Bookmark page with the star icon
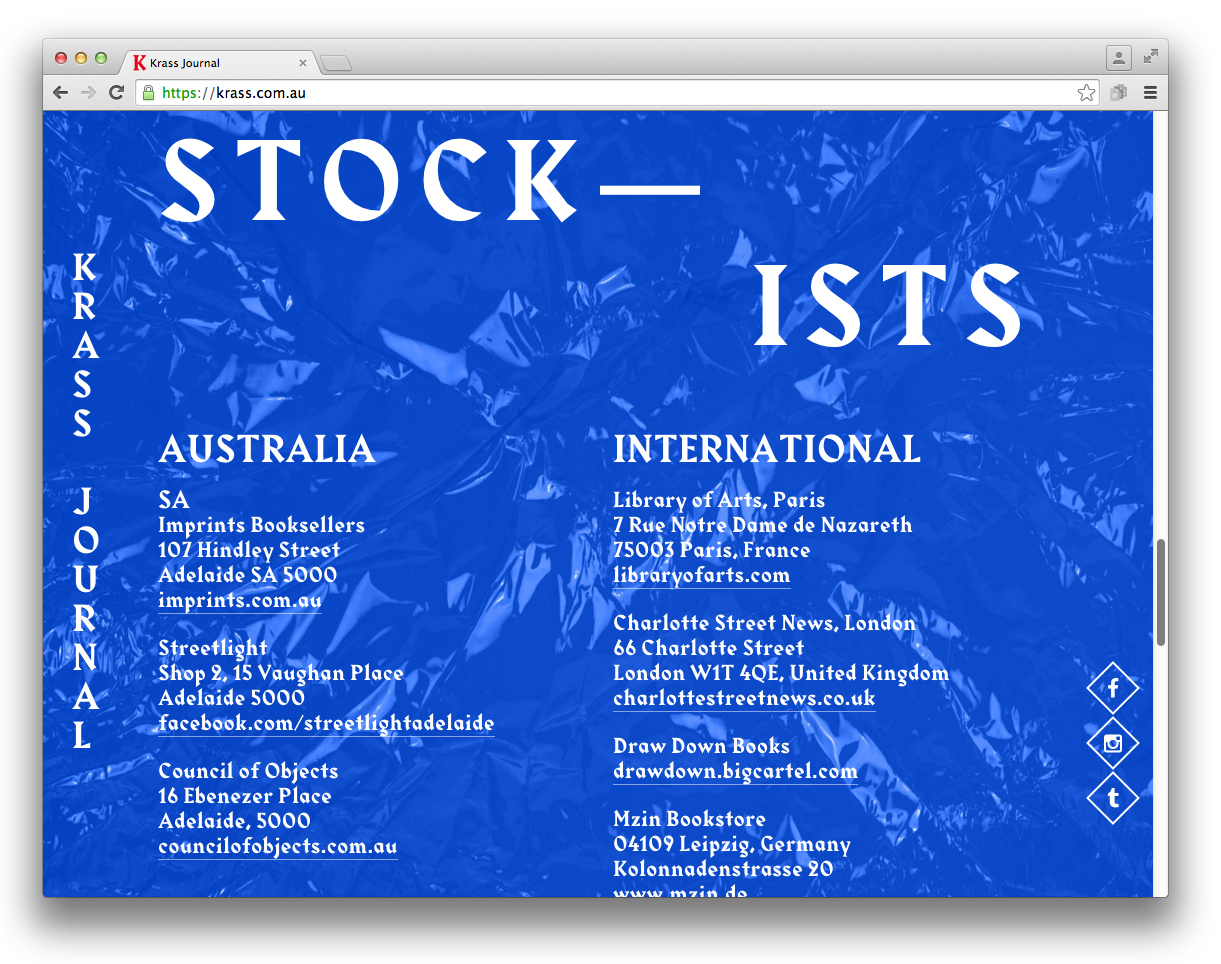This screenshot has height=964, width=1221. [x=1086, y=93]
